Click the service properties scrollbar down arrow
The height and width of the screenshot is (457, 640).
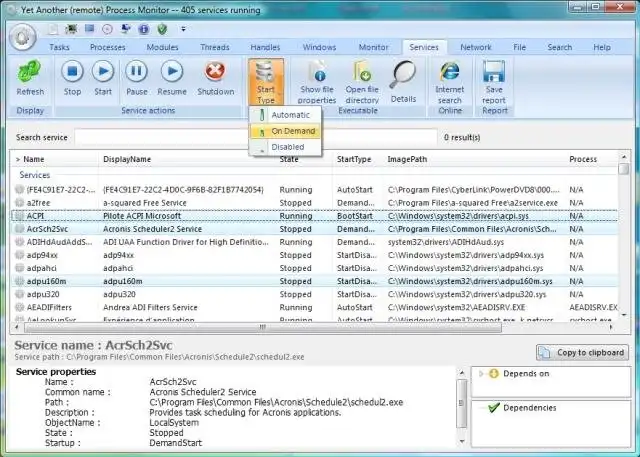tap(462, 441)
